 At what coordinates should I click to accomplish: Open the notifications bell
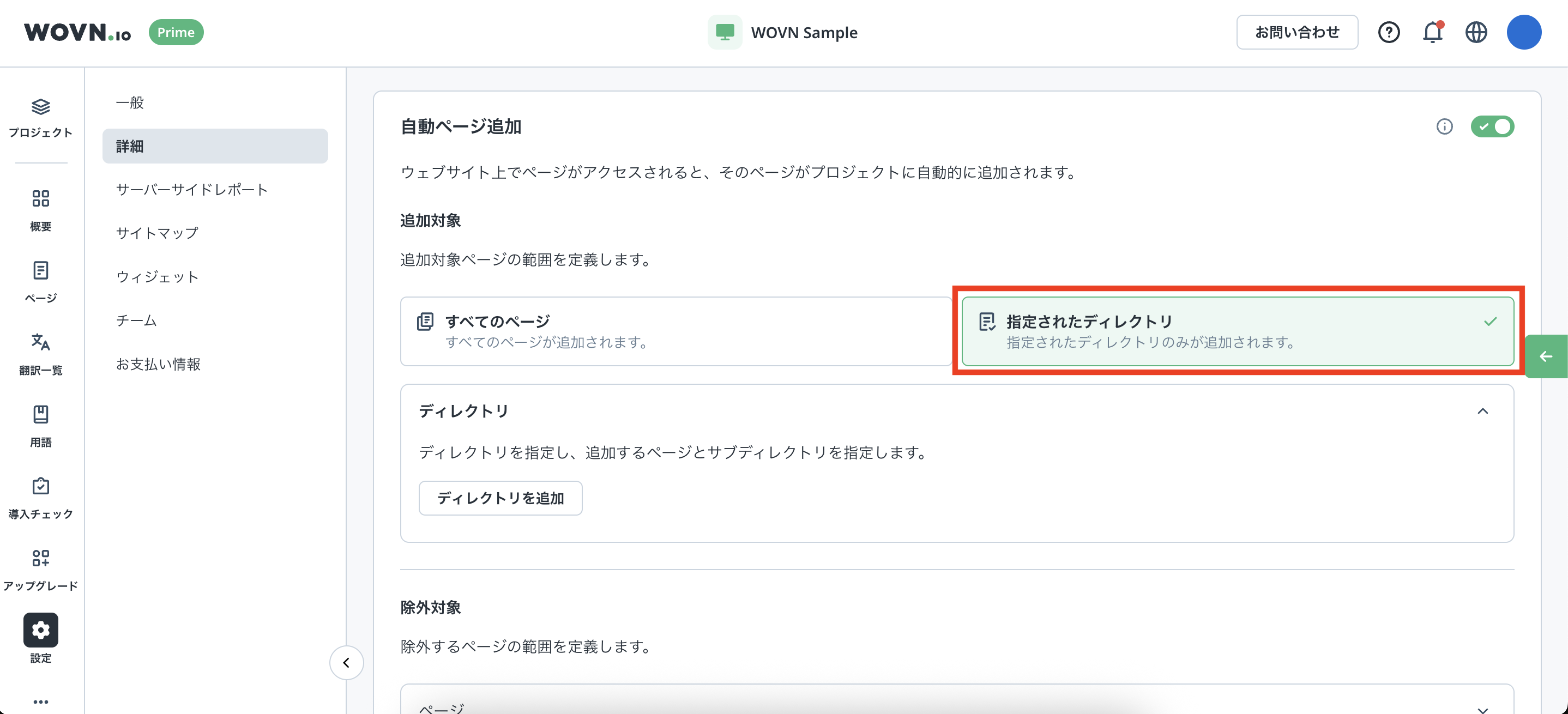coord(1432,32)
